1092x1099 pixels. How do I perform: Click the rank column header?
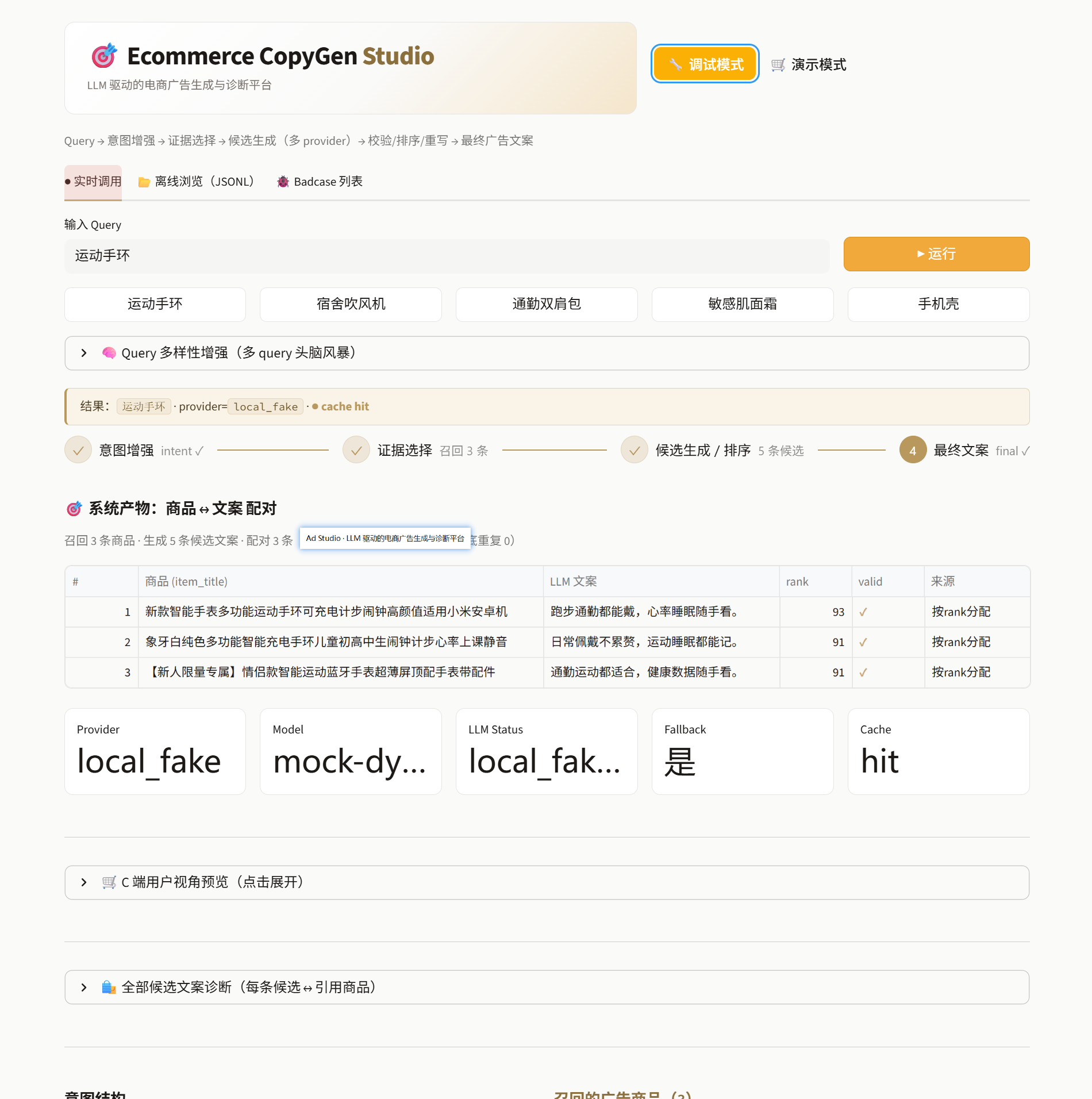pyautogui.click(x=816, y=581)
